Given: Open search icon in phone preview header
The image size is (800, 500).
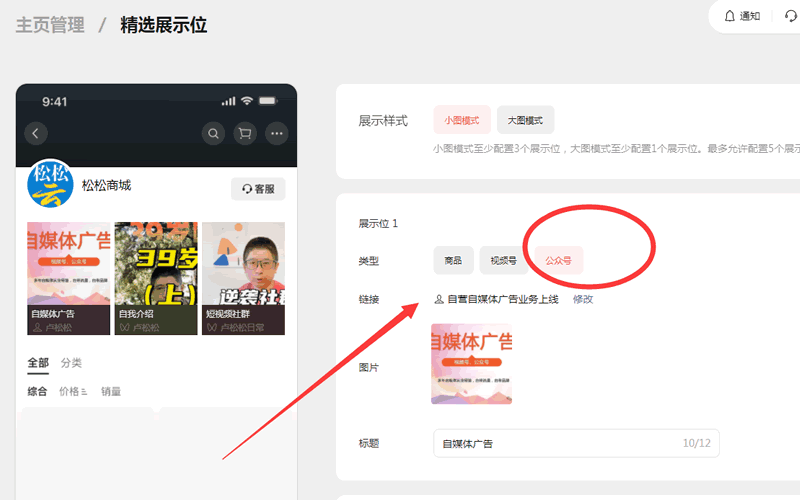Looking at the screenshot, I should click(x=213, y=134).
